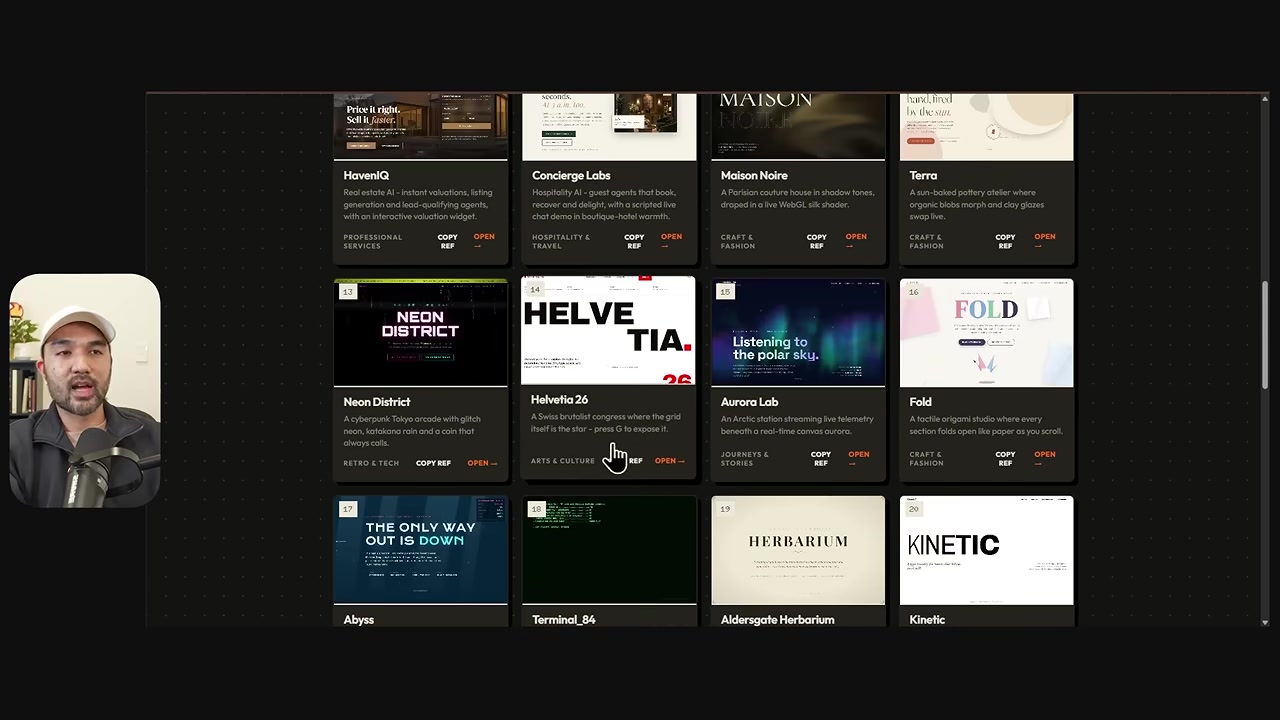Select the Terminal_84 preview thumbnail
The image size is (1280, 720).
coord(609,550)
